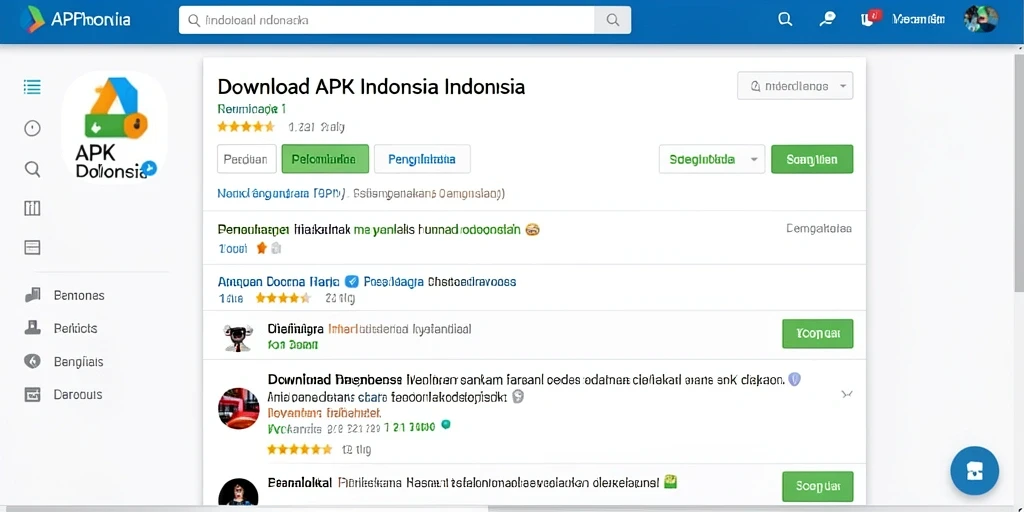Click the Poseidiagra link text
The width and height of the screenshot is (1024, 512).
(394, 281)
